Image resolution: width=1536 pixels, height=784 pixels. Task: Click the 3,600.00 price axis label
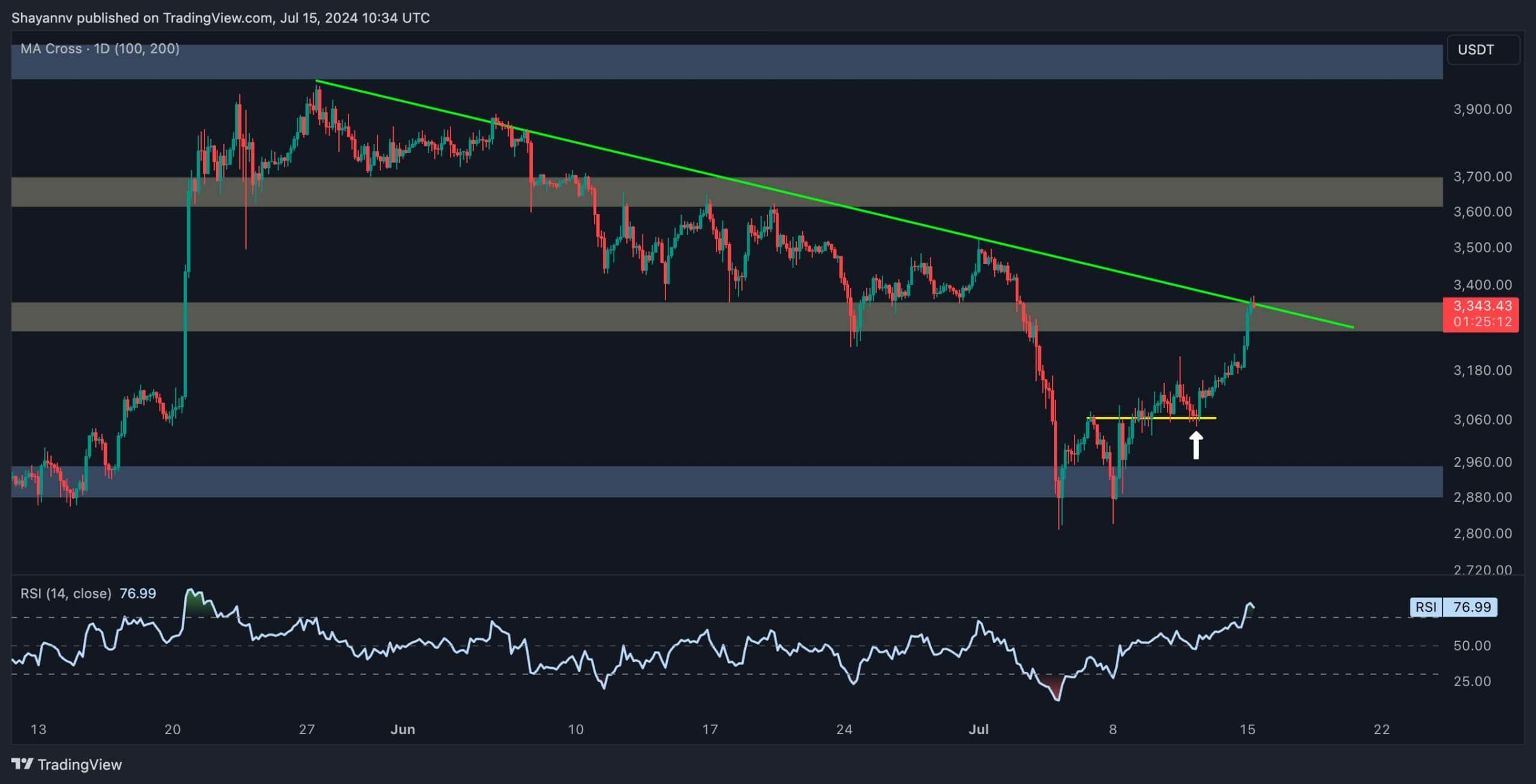(1483, 211)
